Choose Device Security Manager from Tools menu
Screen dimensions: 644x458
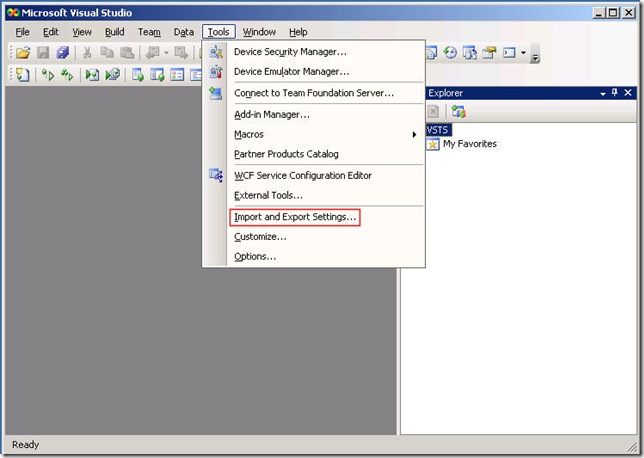314,52
